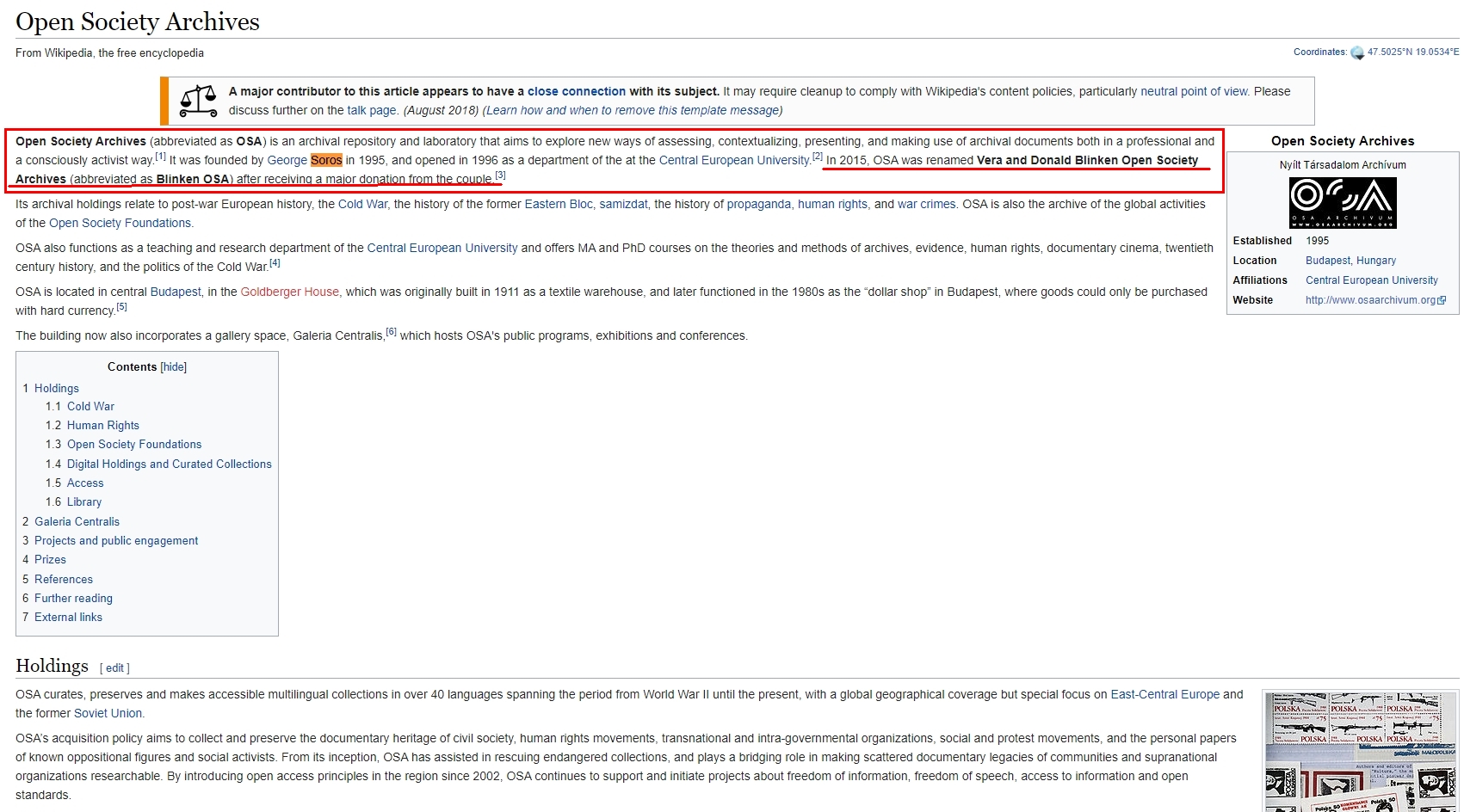The image size is (1464, 812).
Task: Open the 47.5025°N 19.0534°E coordinates link
Action: point(1412,52)
